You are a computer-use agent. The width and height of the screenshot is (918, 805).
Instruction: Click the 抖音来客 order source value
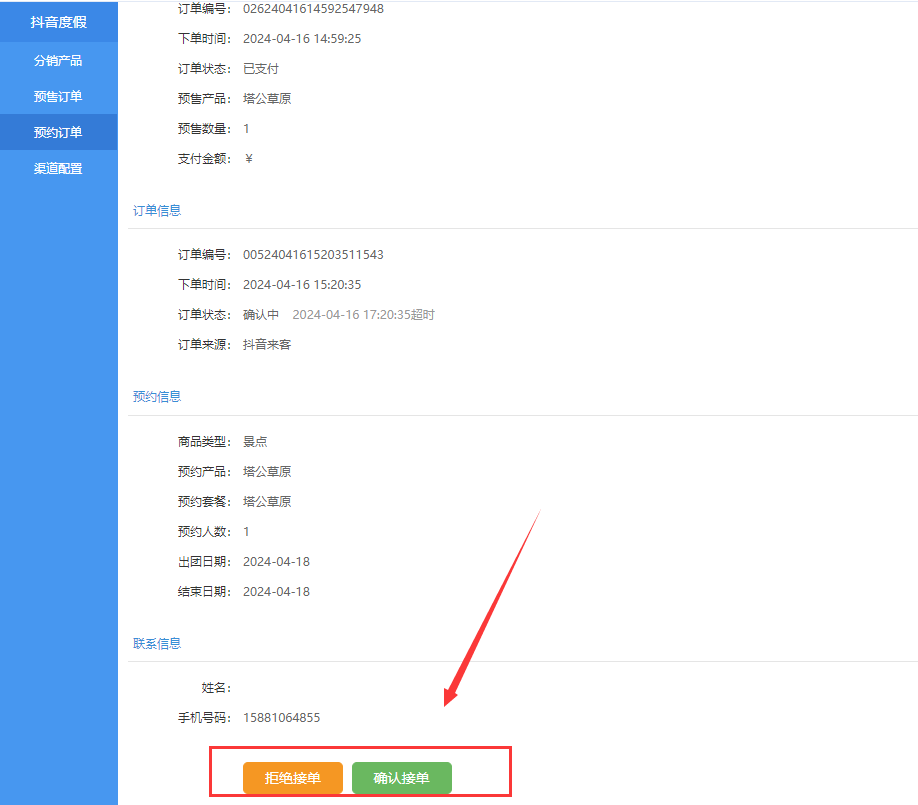(267, 345)
